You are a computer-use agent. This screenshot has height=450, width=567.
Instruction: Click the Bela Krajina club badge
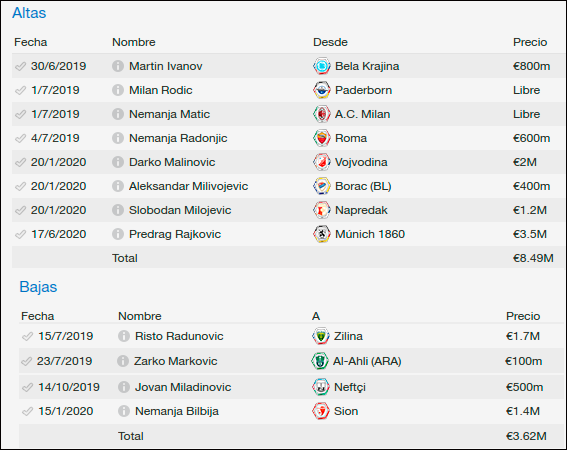tap(321, 66)
